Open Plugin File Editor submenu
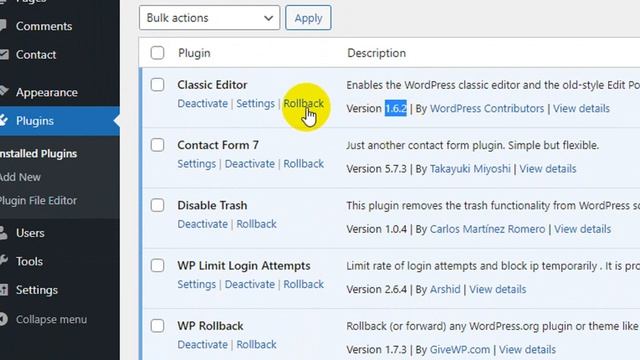The image size is (640, 360). click(x=38, y=201)
